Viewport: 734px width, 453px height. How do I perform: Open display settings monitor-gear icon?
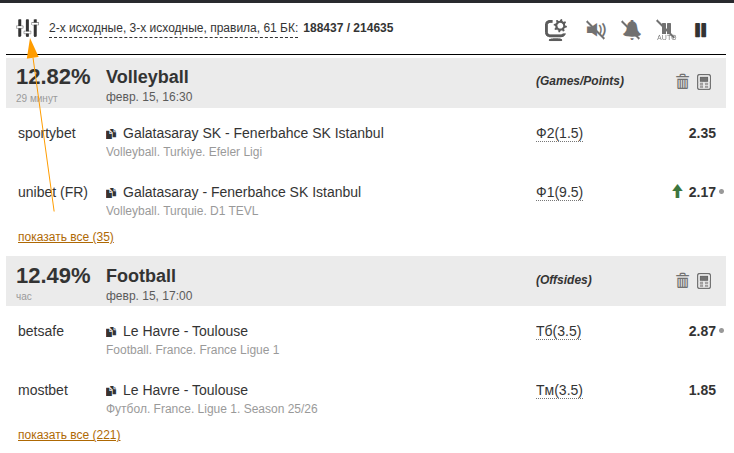556,29
